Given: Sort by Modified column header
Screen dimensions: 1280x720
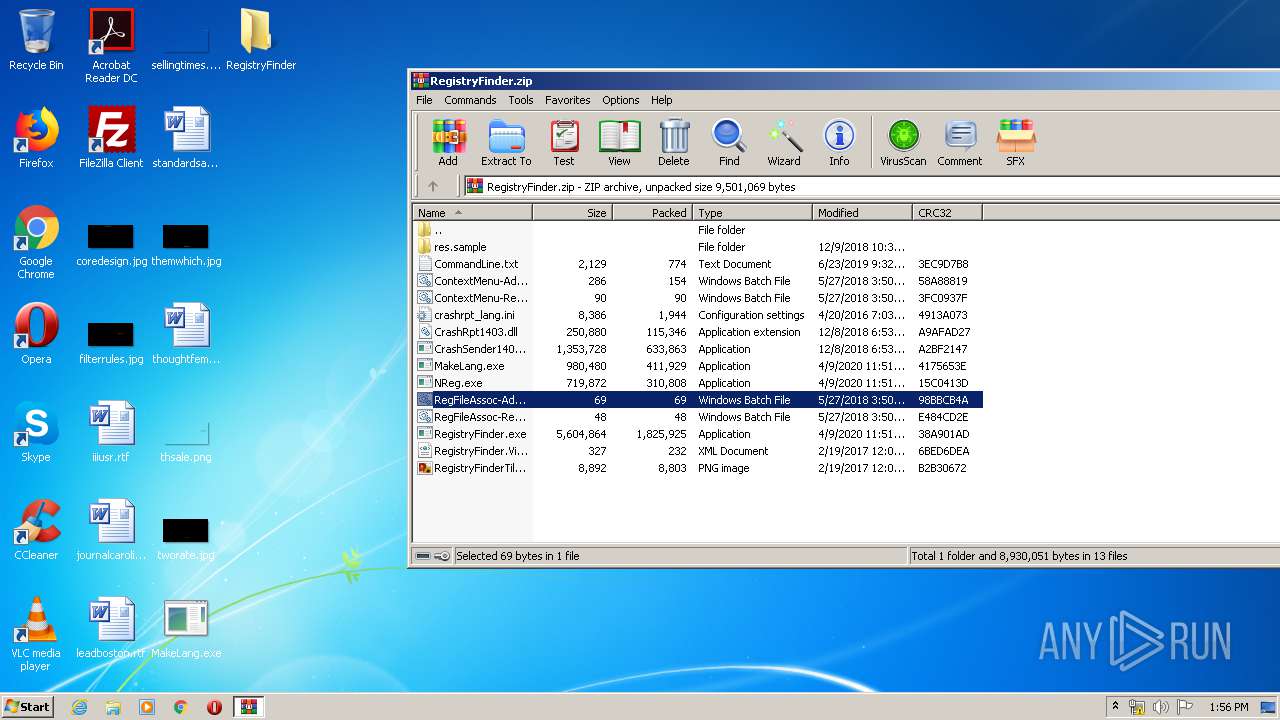Looking at the screenshot, I should click(862, 212).
